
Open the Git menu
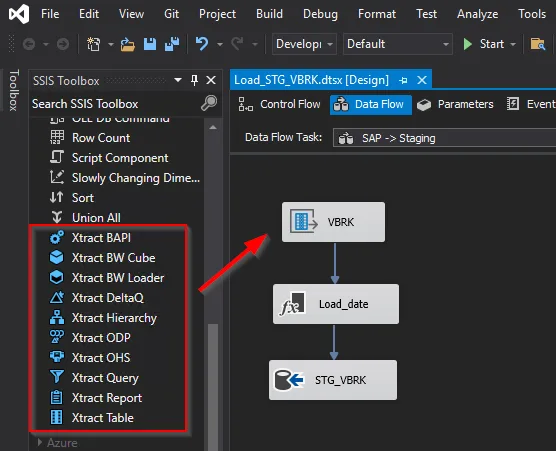pos(171,14)
